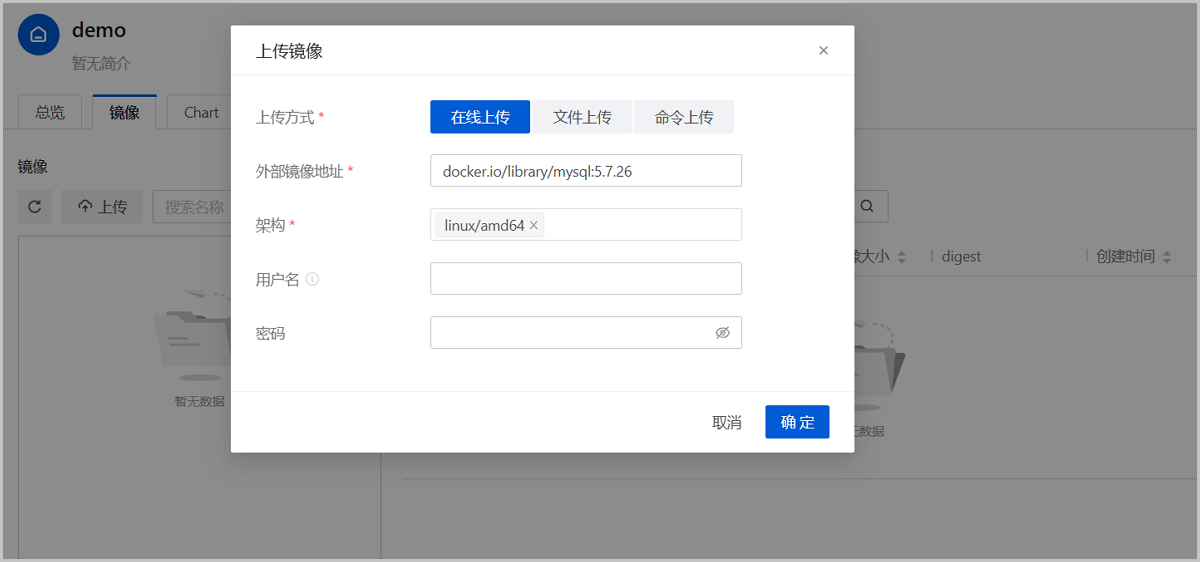Click the 外部镜像地址 input field
The image size is (1200, 562).
[586, 171]
